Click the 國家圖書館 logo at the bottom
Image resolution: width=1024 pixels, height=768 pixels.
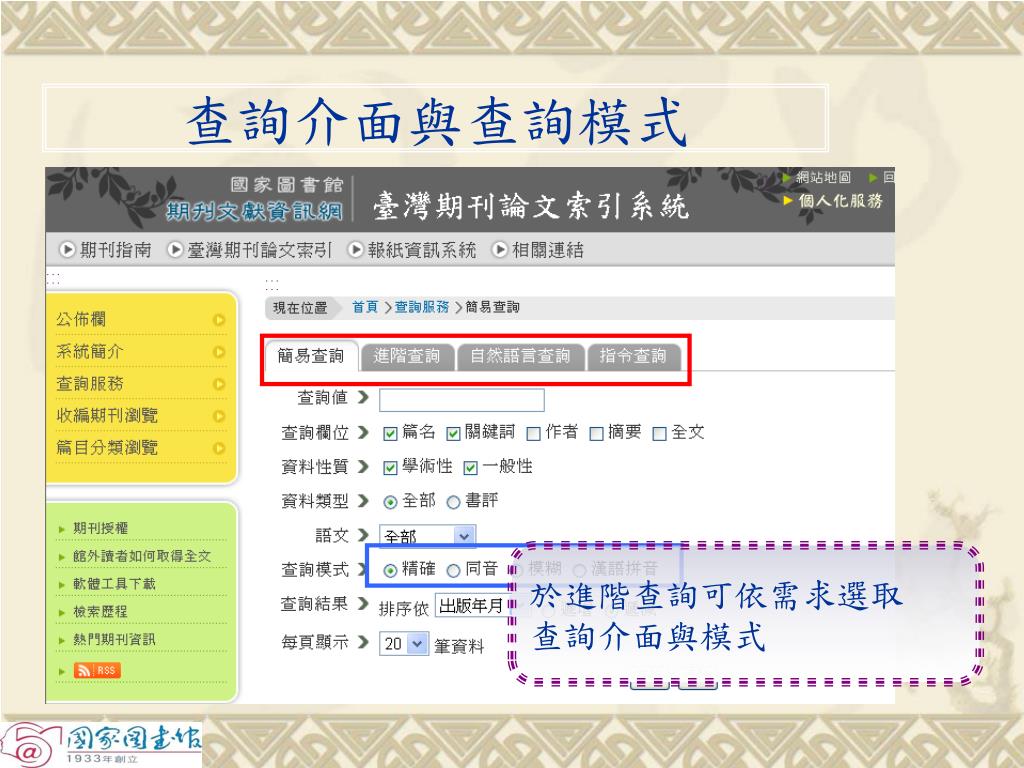tap(102, 744)
